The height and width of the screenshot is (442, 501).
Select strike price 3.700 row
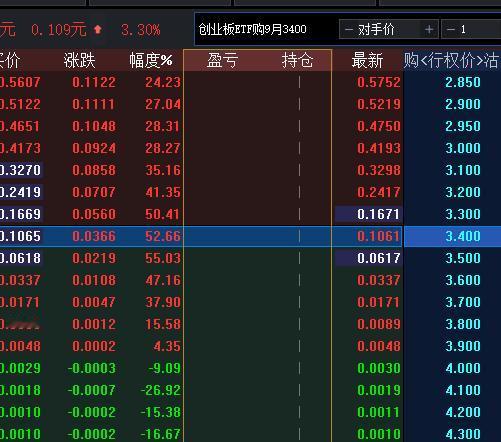tap(463, 302)
